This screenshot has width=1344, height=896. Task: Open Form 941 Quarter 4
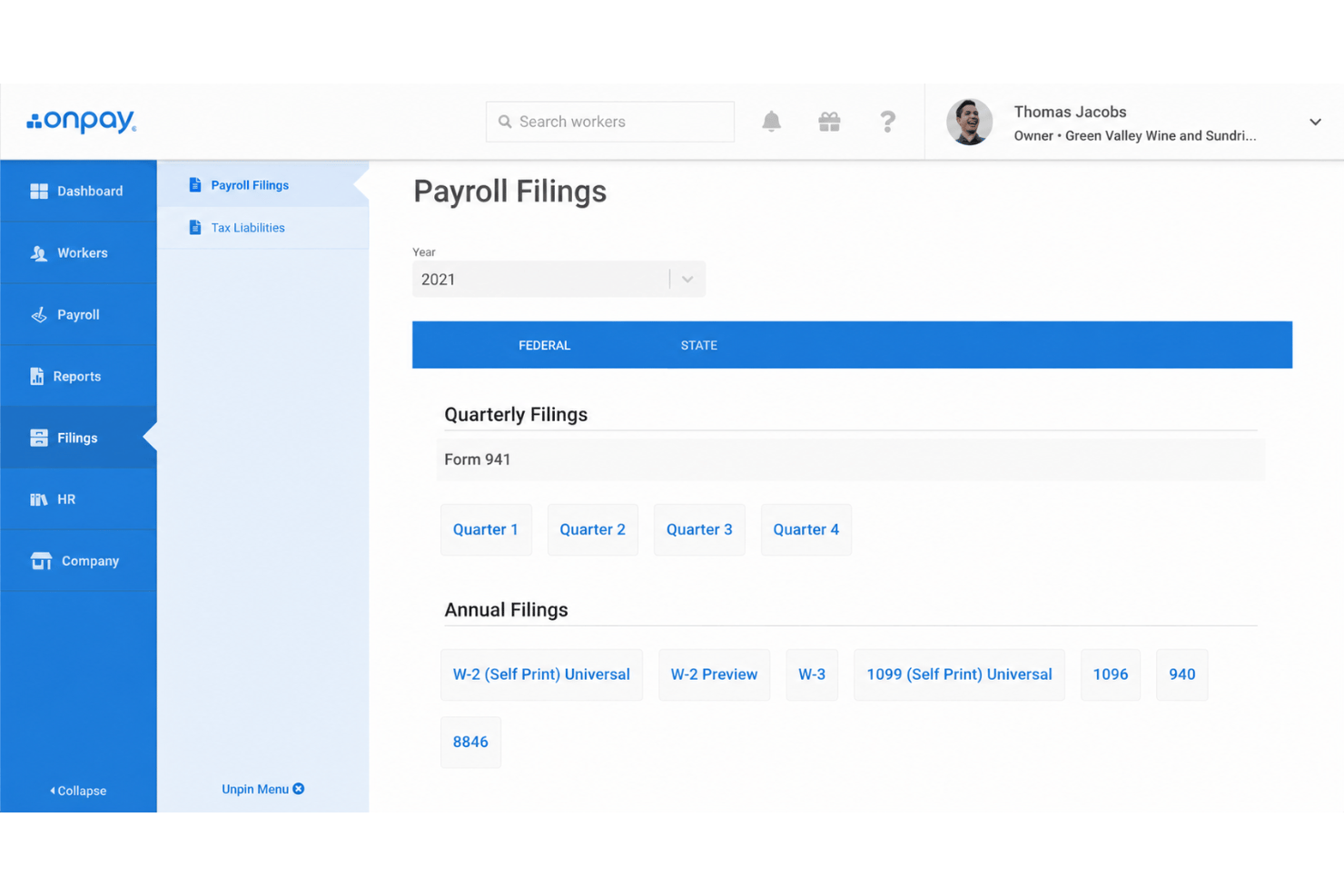point(806,529)
